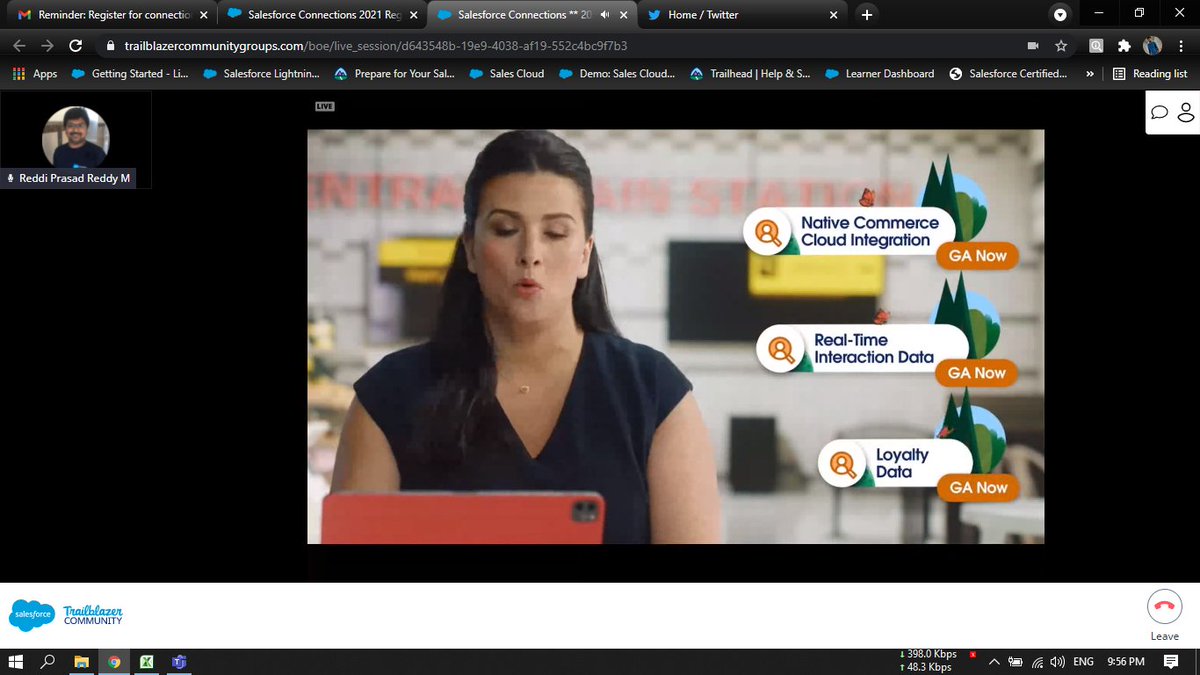Click the 9:56 PM clock
The height and width of the screenshot is (675, 1200).
pyautogui.click(x=1126, y=661)
